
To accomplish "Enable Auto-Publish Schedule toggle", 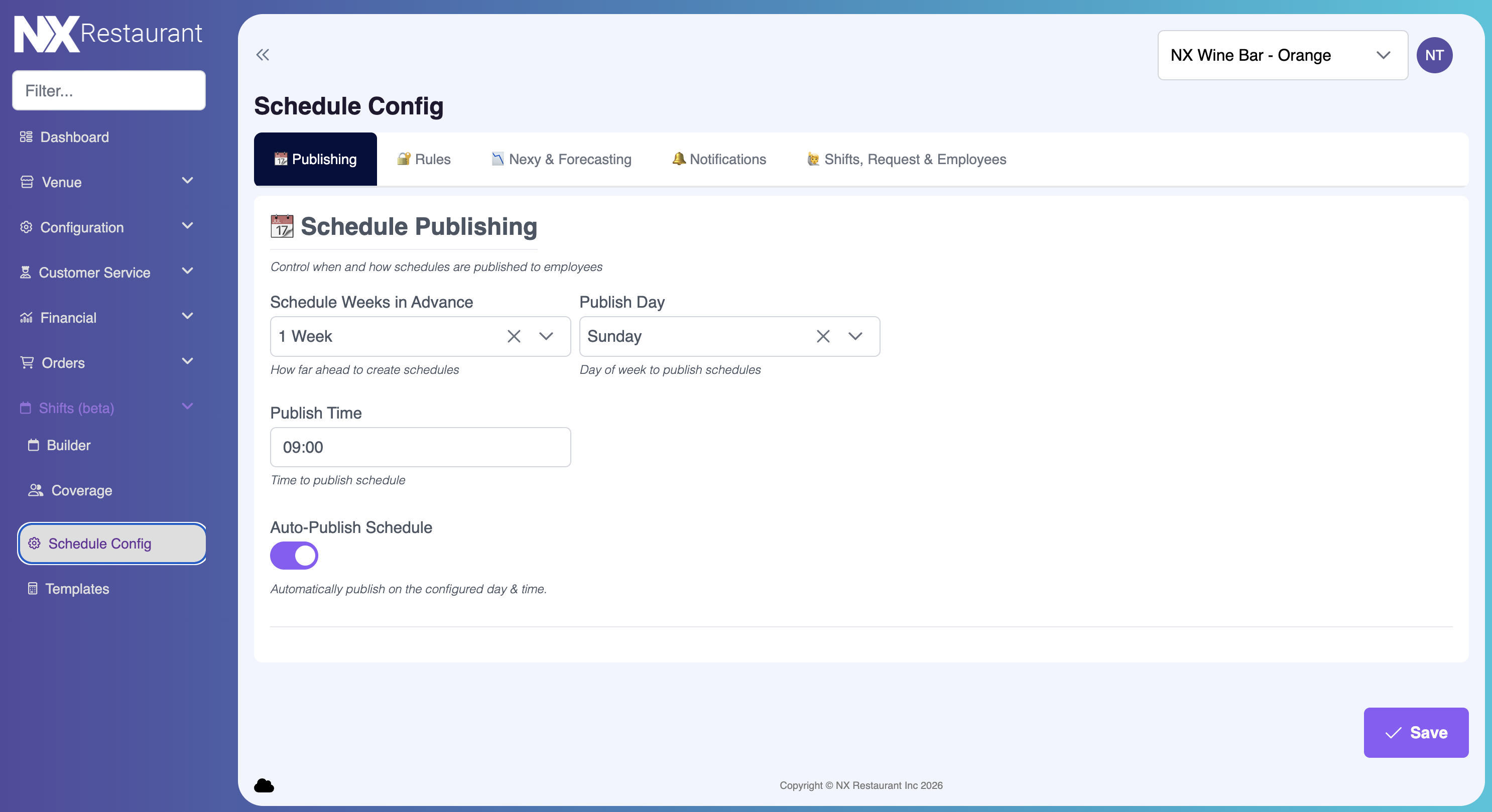I will click(x=294, y=556).
